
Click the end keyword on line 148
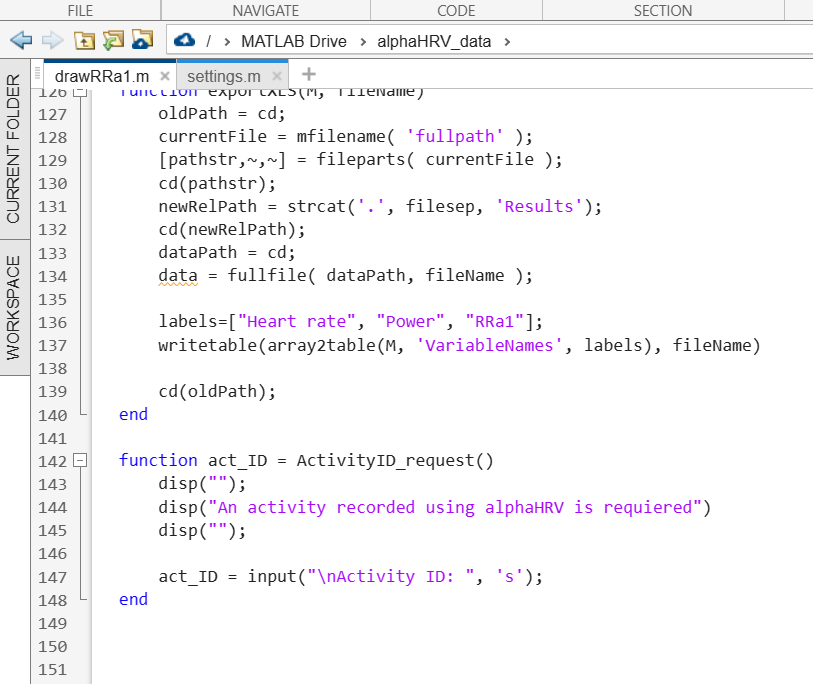(133, 599)
